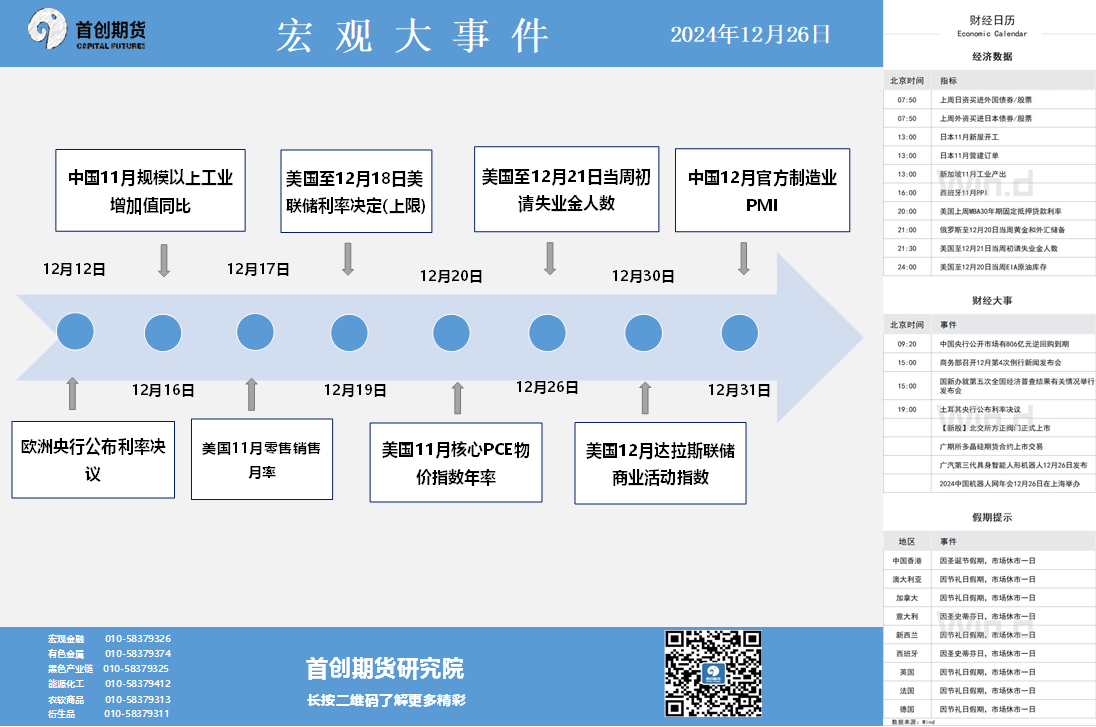Select the timeline circle for 12月12日
This screenshot has height=727, width=1096.
75,331
